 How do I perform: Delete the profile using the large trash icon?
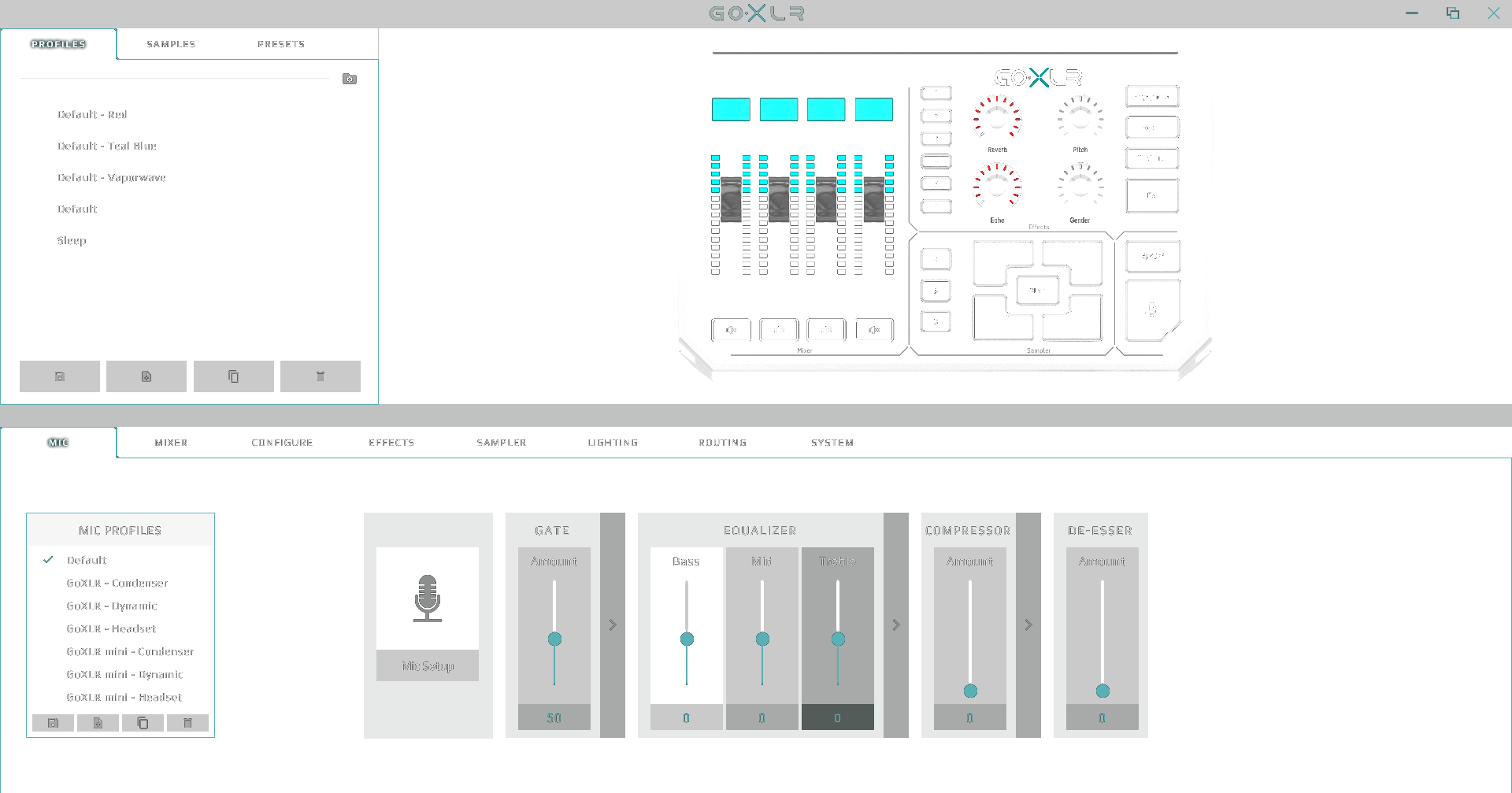(x=321, y=376)
